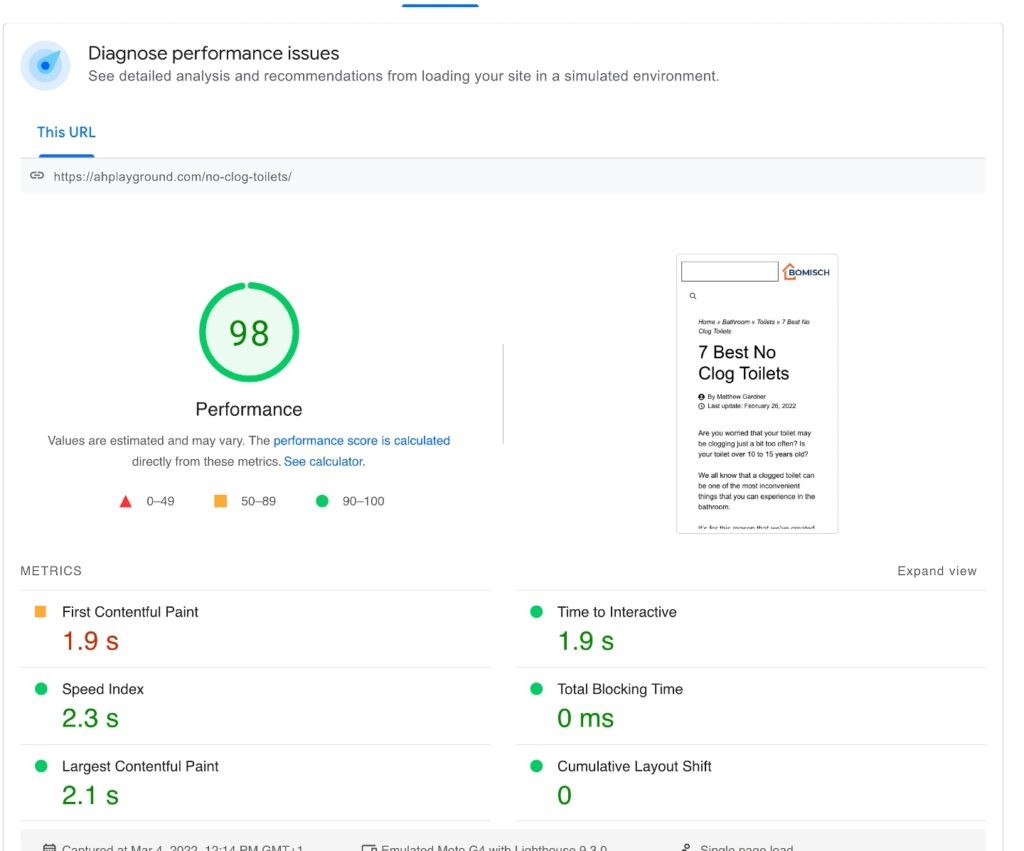Click the green circle 90–100 legend icon
This screenshot has width=1024, height=851.
322,501
